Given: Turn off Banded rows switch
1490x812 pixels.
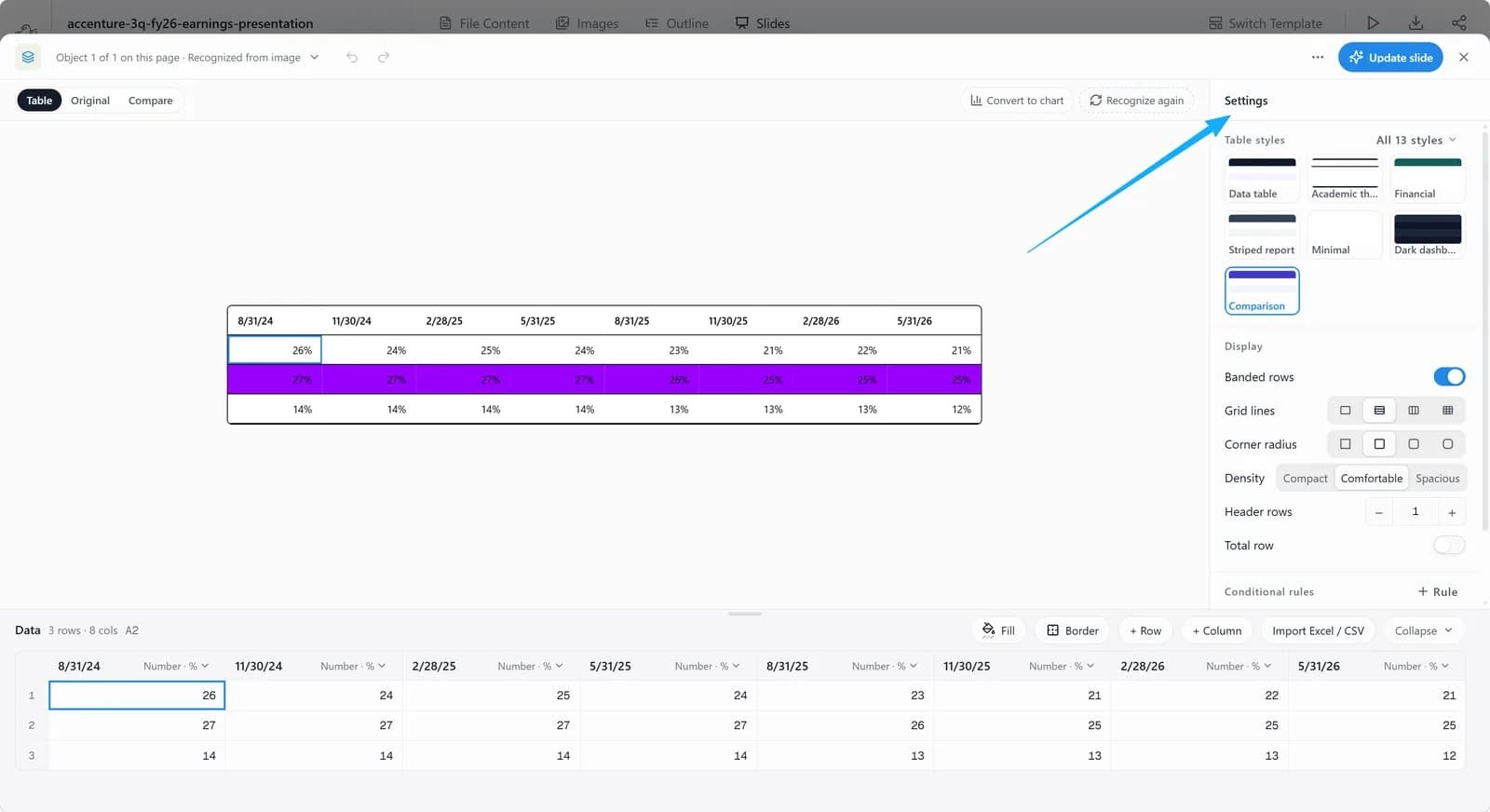Looking at the screenshot, I should pyautogui.click(x=1449, y=377).
